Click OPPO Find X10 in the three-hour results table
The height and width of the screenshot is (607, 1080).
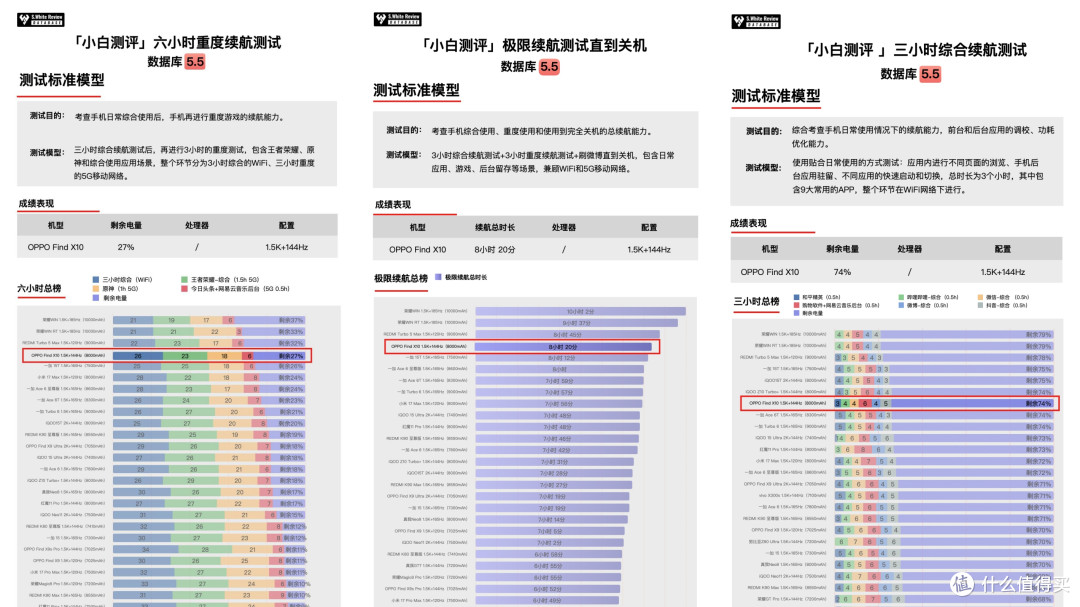(x=769, y=272)
